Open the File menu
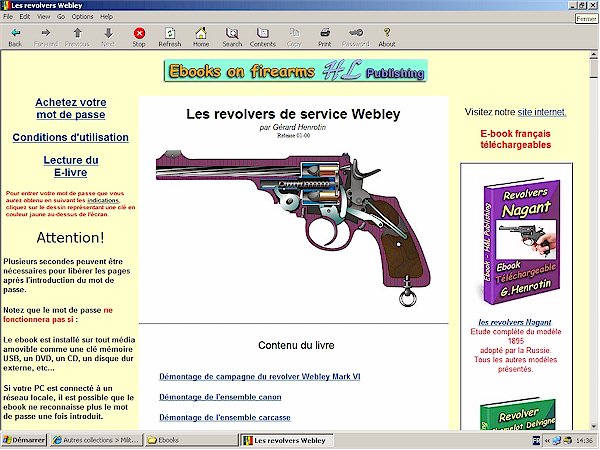This screenshot has width=600, height=450. click(8, 16)
